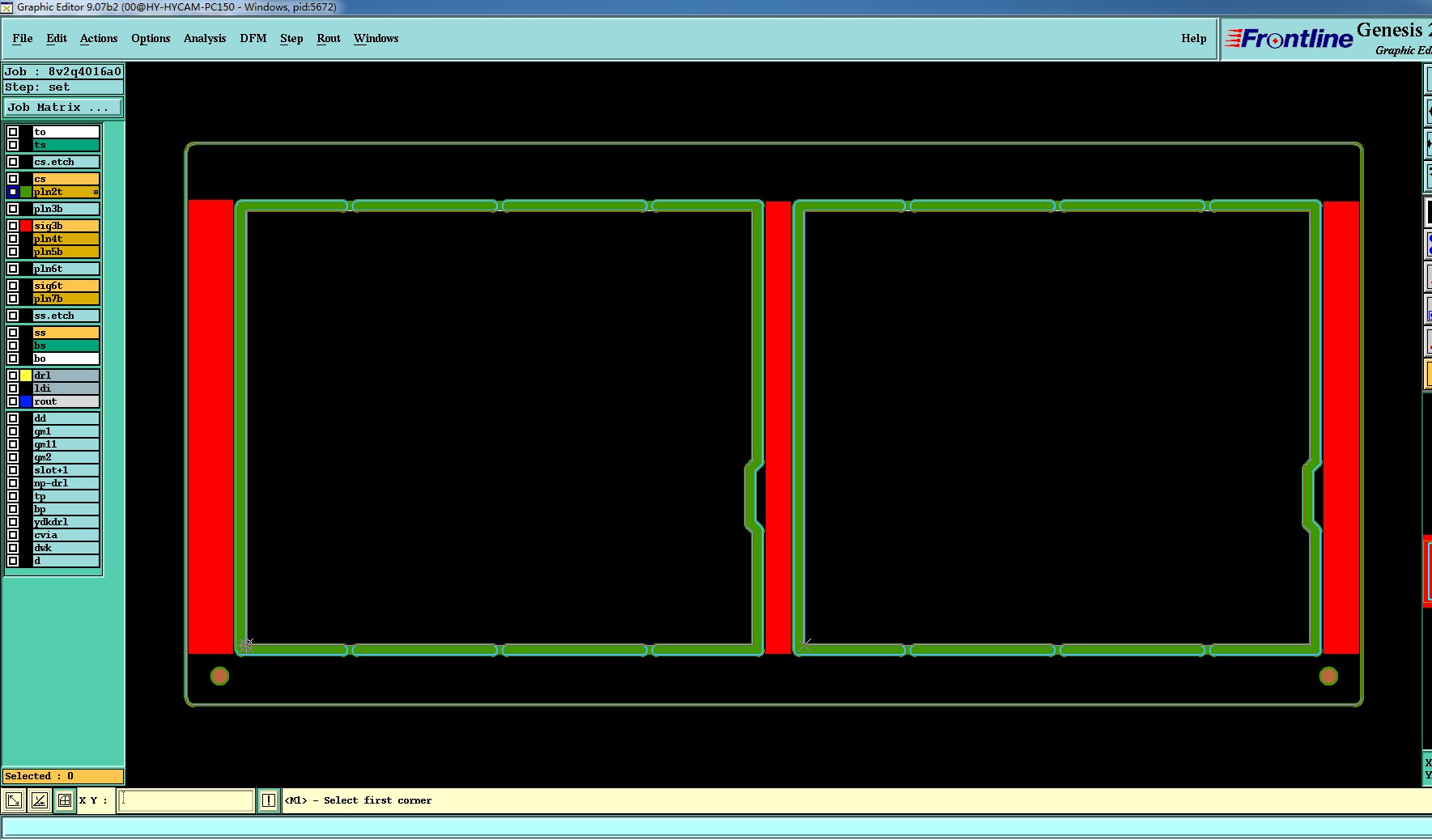Toggle the drl layer checkbox
1432x840 pixels.
[13, 375]
